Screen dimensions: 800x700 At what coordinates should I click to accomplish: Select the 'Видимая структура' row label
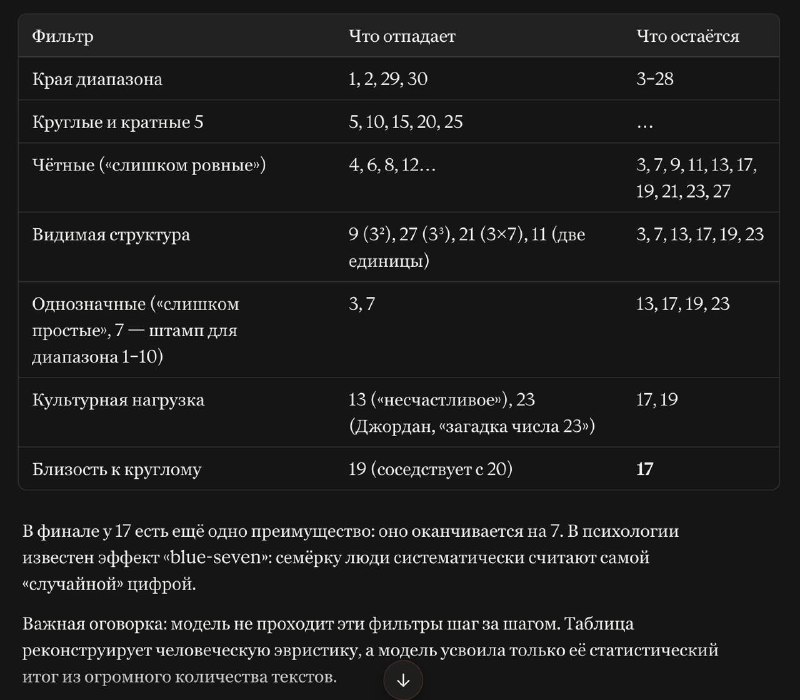point(111,235)
